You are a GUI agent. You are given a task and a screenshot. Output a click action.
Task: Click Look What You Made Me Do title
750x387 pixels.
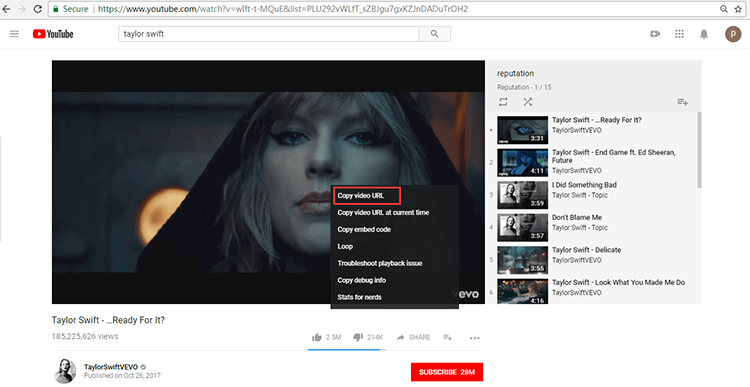pos(618,283)
